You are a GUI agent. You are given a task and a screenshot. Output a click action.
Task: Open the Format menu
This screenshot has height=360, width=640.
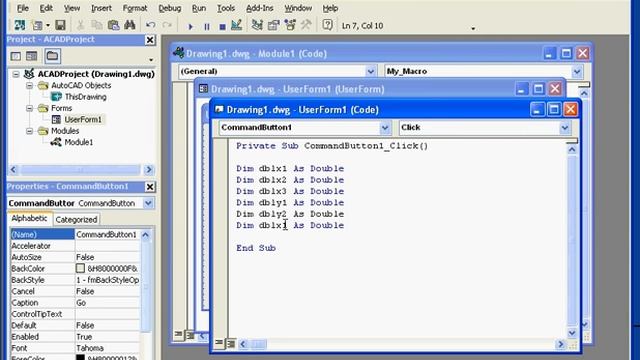(135, 8)
